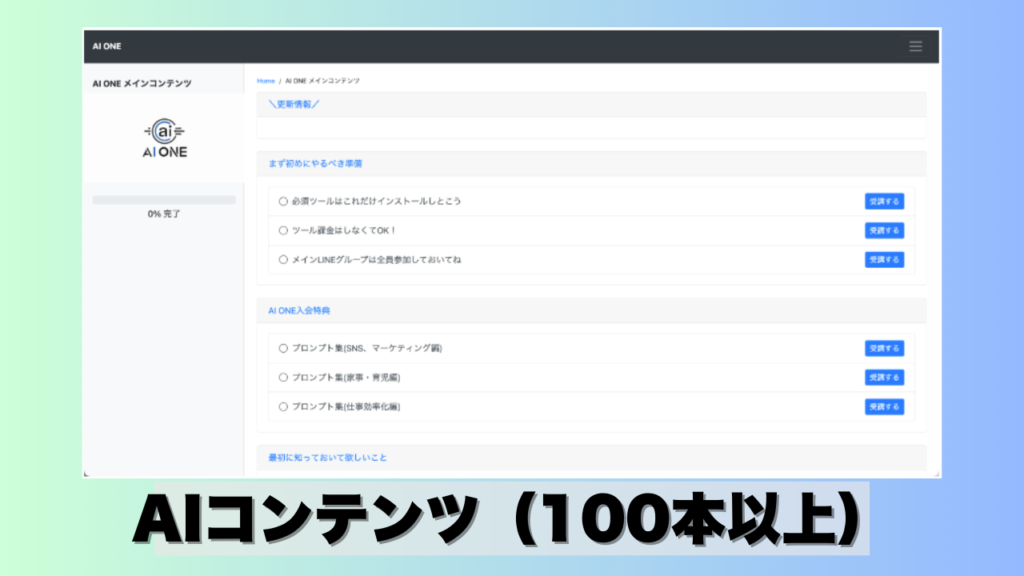Select radio for 必須ツールはこれだけインストールしとこう

pyautogui.click(x=283, y=201)
